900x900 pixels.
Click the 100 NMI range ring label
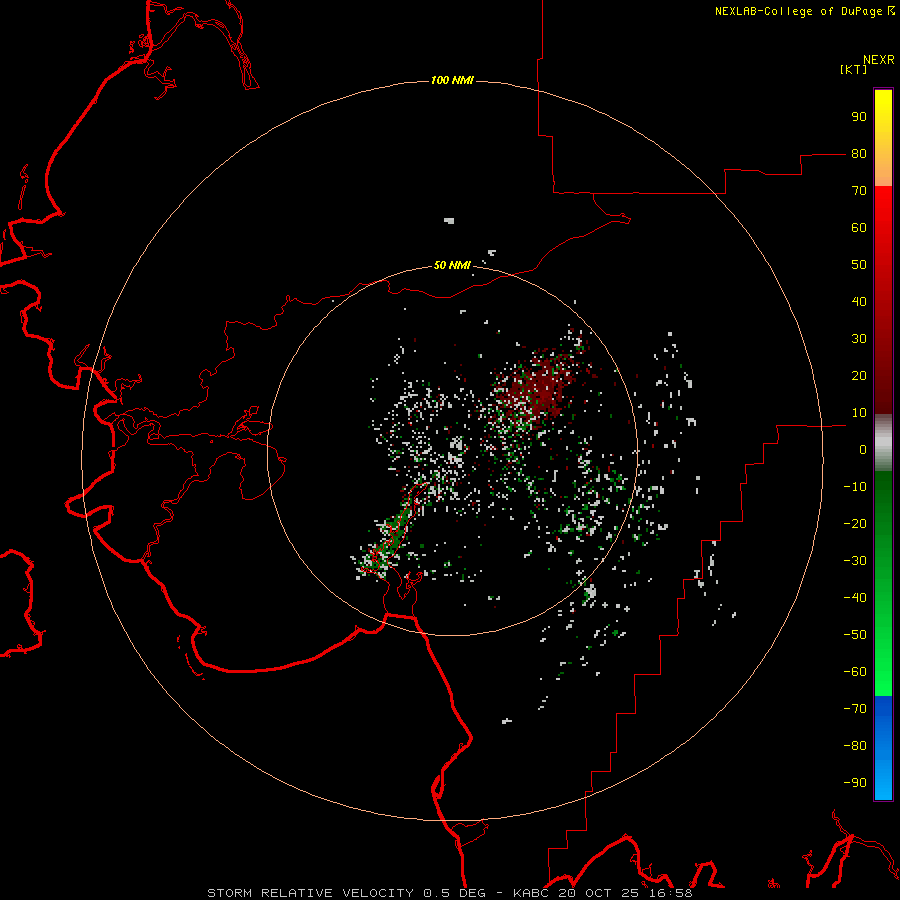452,80
